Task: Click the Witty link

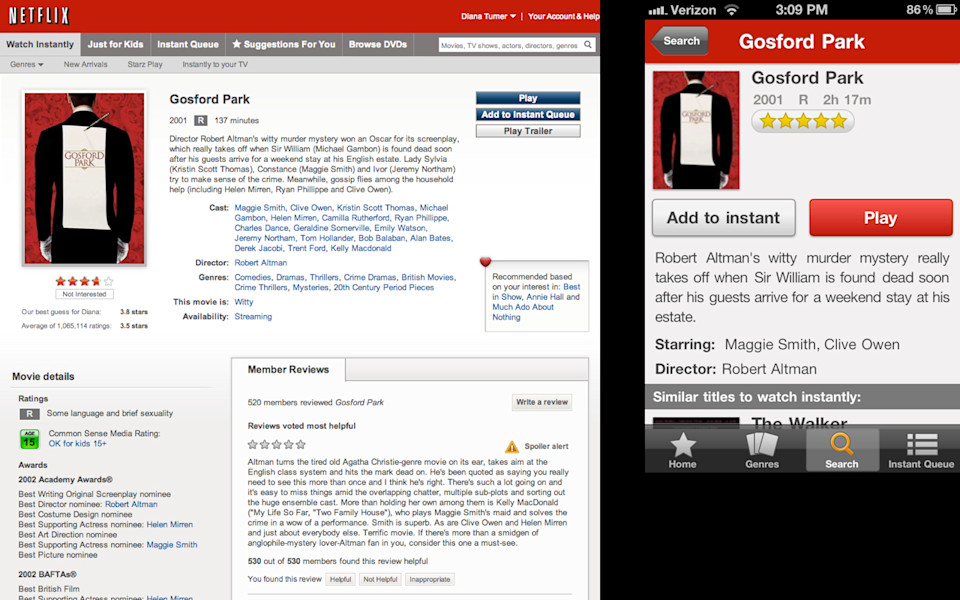Action: pyautogui.click(x=244, y=302)
